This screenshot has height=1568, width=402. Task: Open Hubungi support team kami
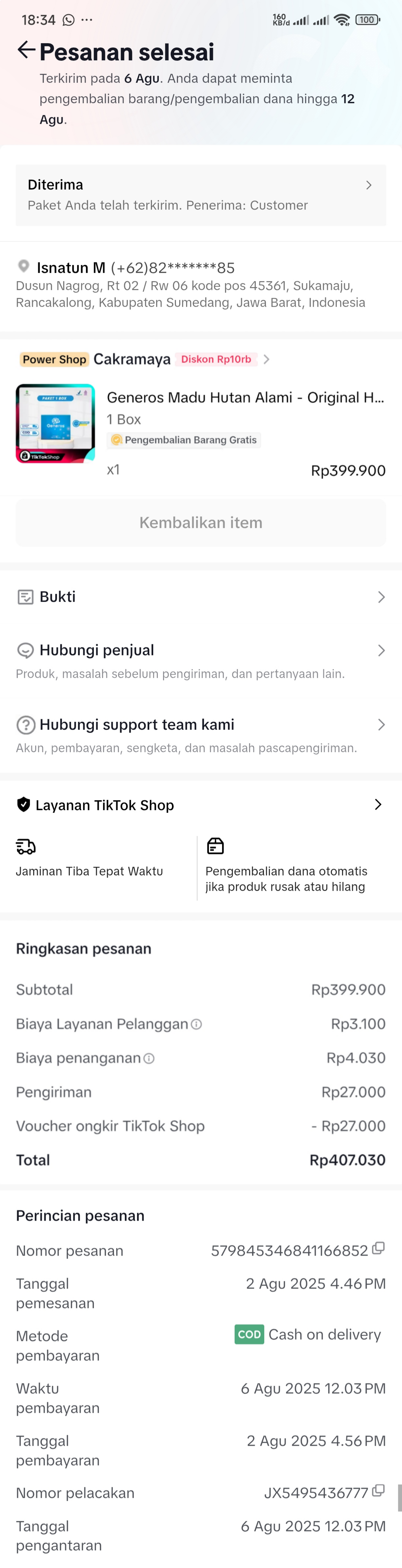point(136,724)
